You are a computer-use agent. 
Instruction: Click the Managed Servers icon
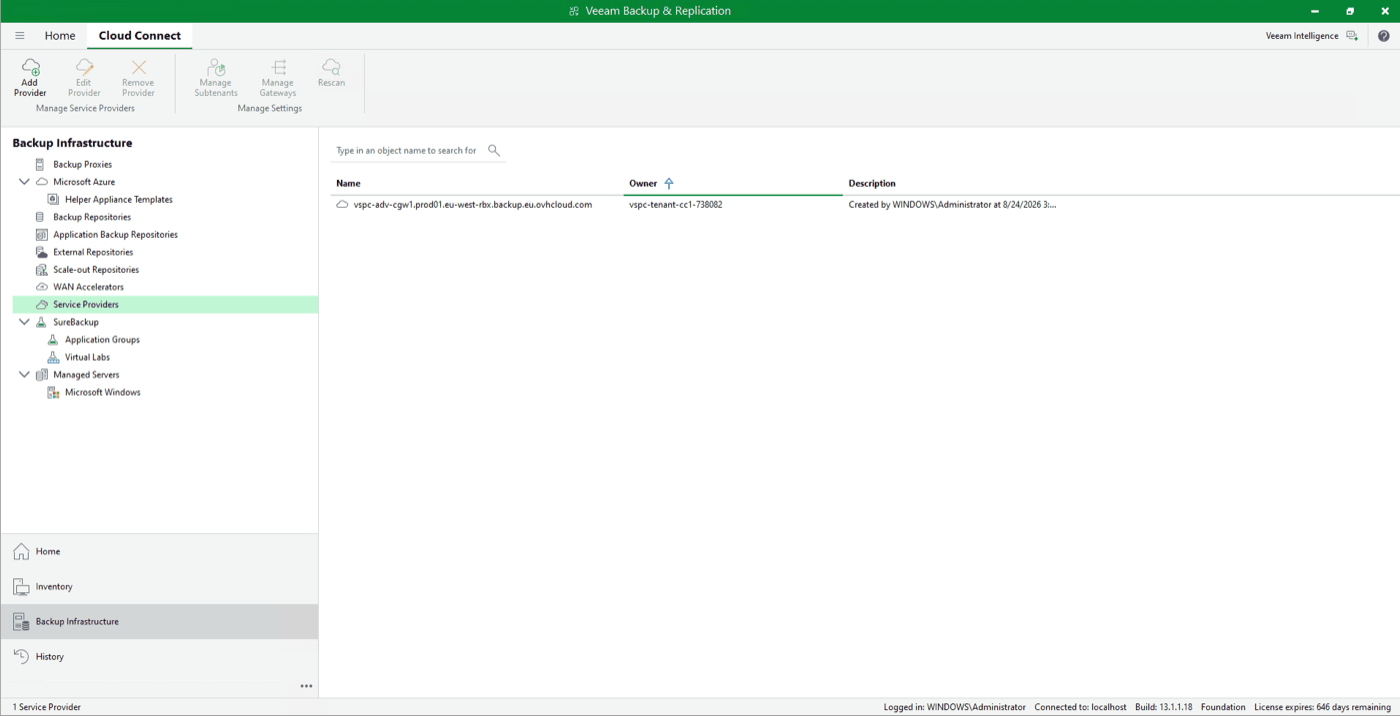point(41,375)
